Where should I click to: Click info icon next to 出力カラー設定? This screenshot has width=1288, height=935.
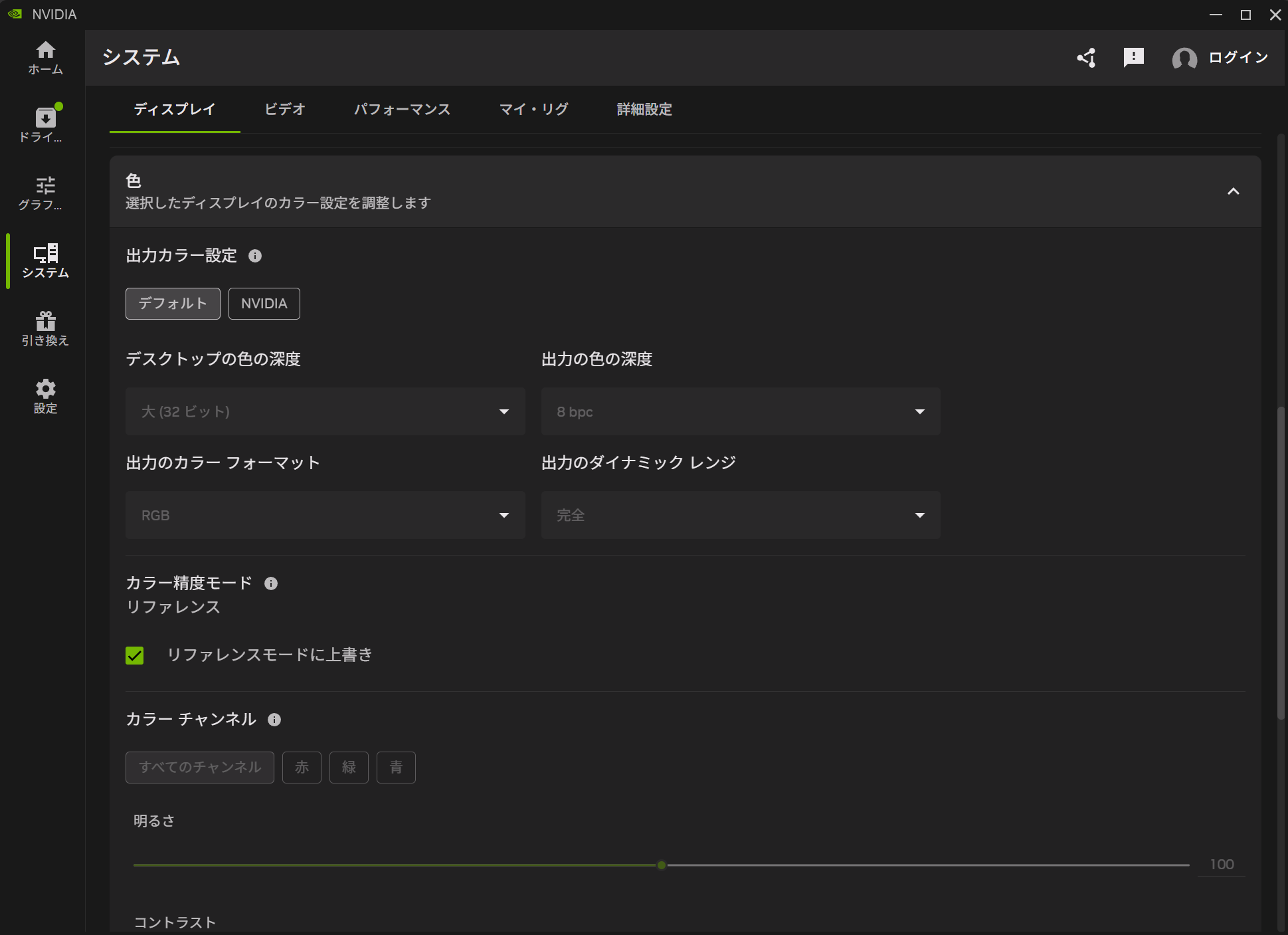(x=255, y=256)
